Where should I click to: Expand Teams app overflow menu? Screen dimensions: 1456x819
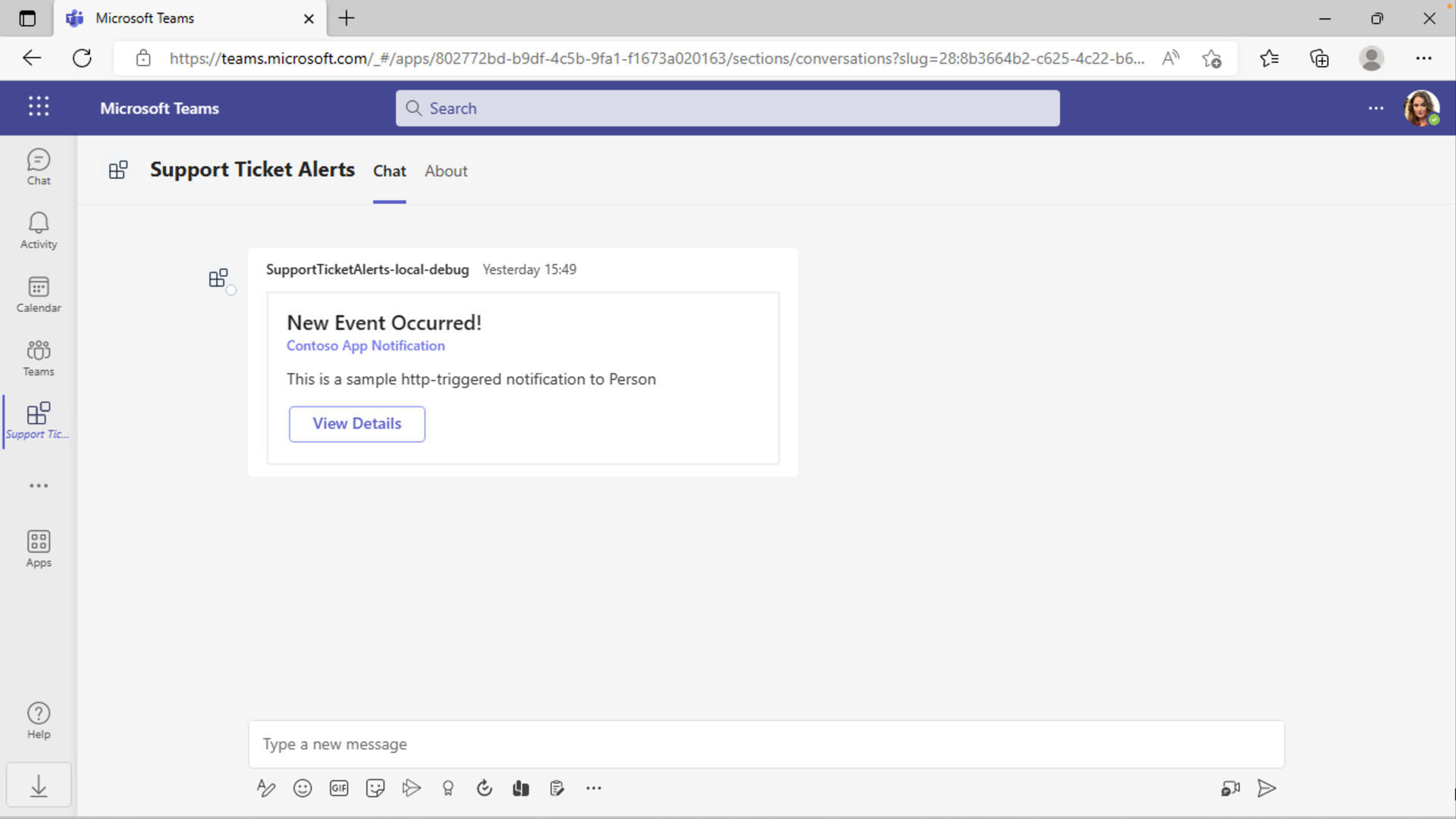coord(38,486)
